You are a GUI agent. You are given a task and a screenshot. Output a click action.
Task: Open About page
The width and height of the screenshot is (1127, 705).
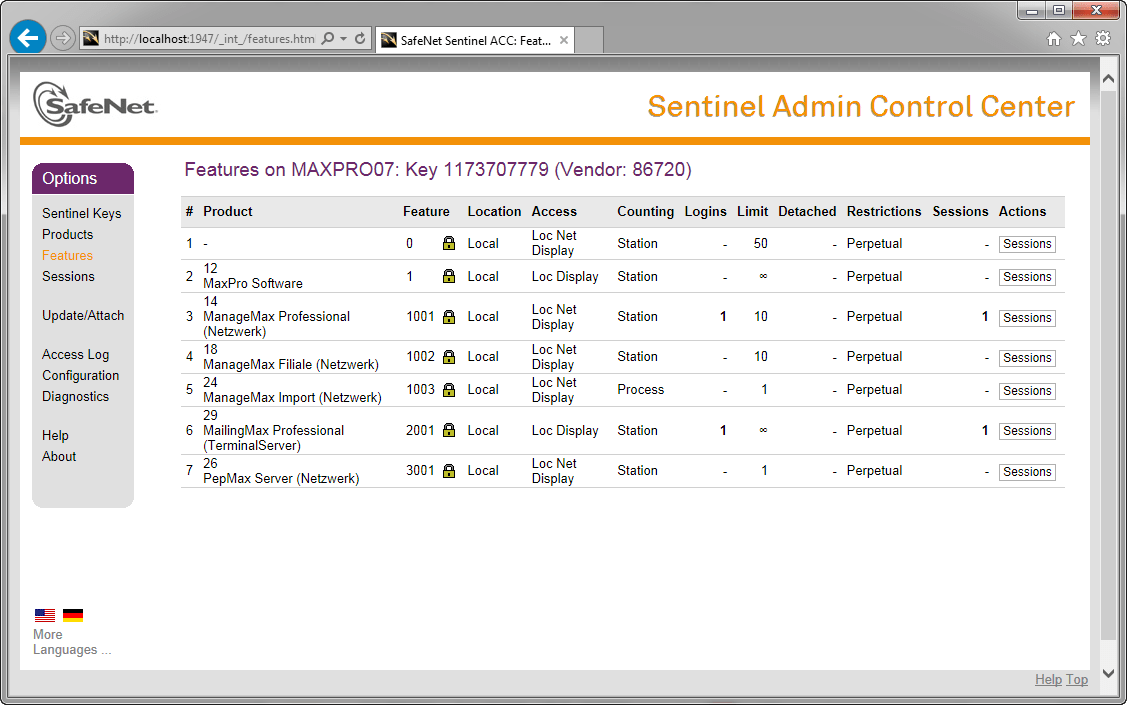click(x=59, y=456)
